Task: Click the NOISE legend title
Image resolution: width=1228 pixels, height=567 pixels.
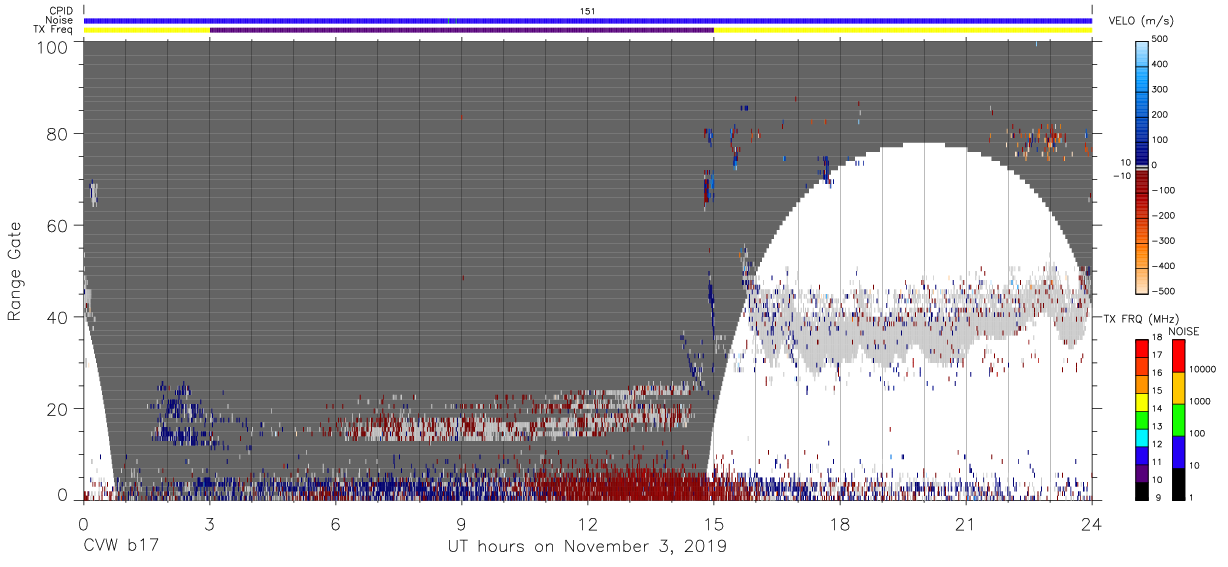Action: (x=1184, y=331)
